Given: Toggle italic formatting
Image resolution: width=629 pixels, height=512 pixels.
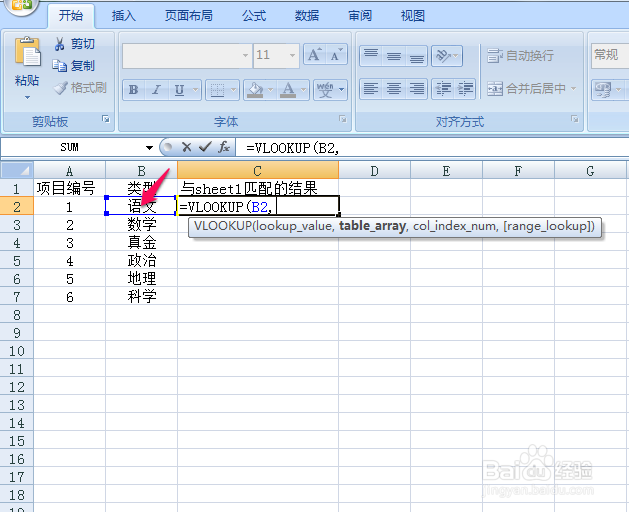Looking at the screenshot, I should (156, 89).
